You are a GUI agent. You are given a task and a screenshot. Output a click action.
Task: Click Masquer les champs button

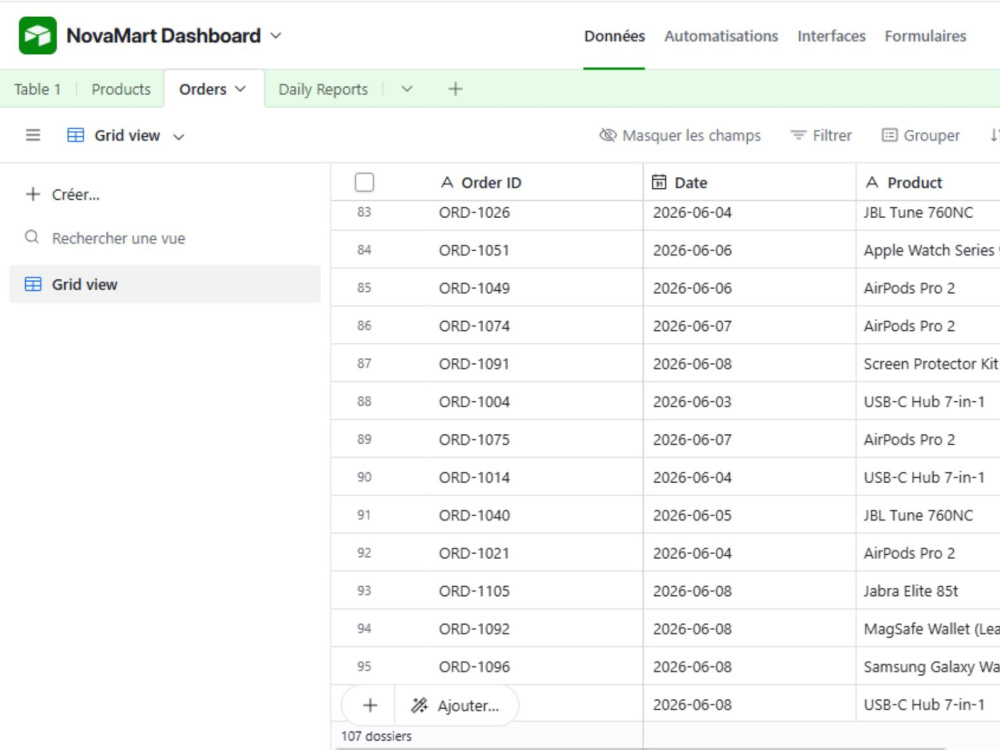tap(680, 135)
